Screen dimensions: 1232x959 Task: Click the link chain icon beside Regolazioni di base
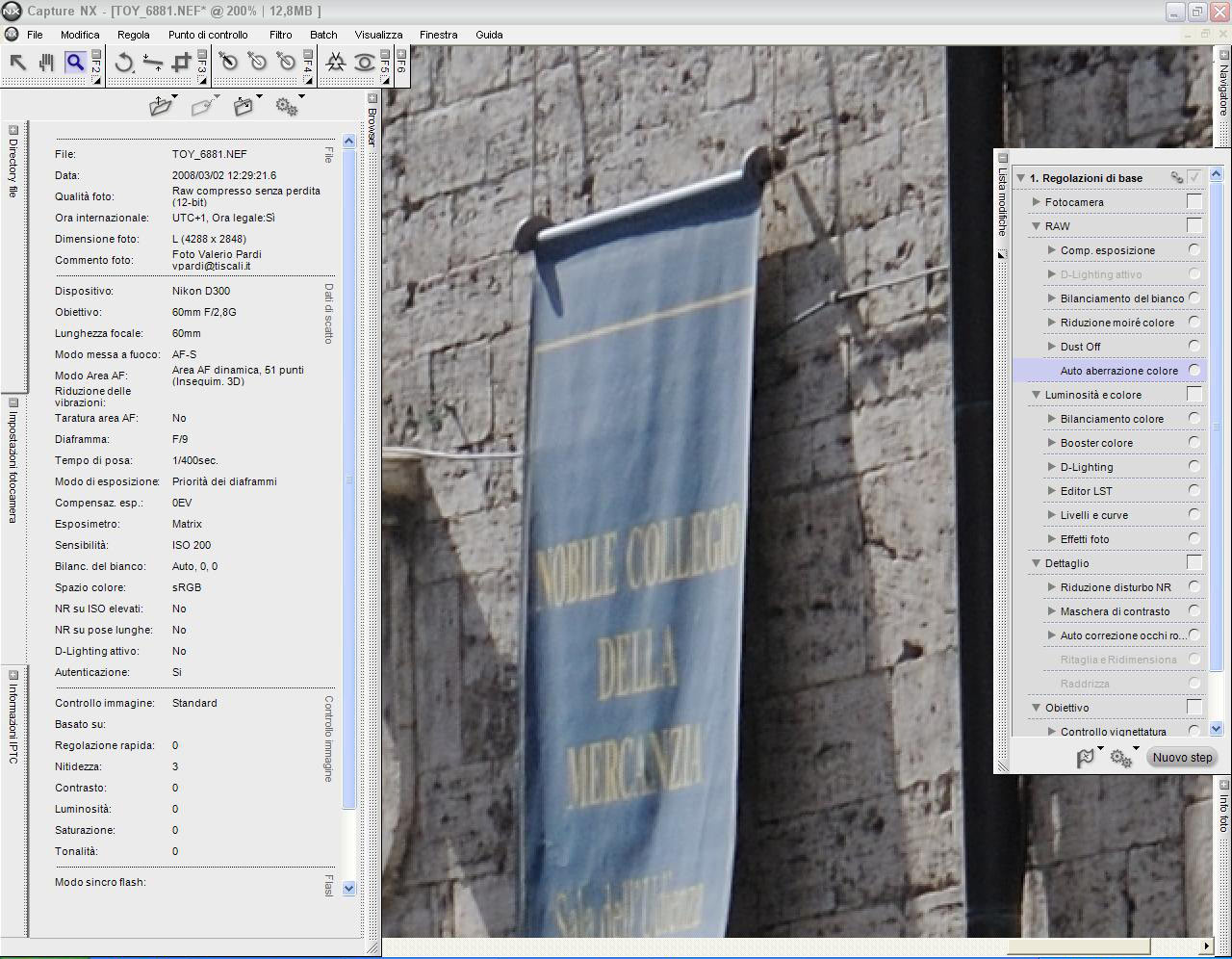click(1176, 177)
